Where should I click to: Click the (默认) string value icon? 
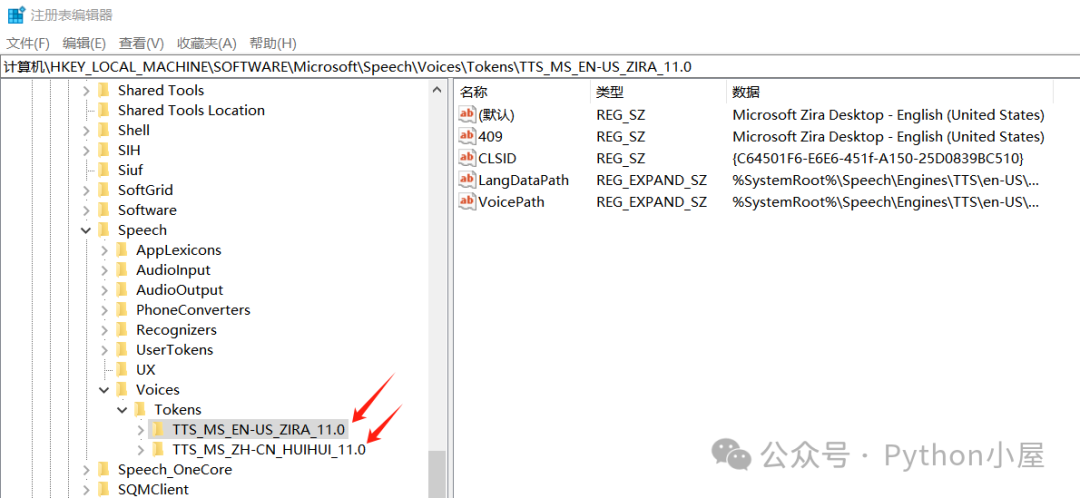click(468, 114)
